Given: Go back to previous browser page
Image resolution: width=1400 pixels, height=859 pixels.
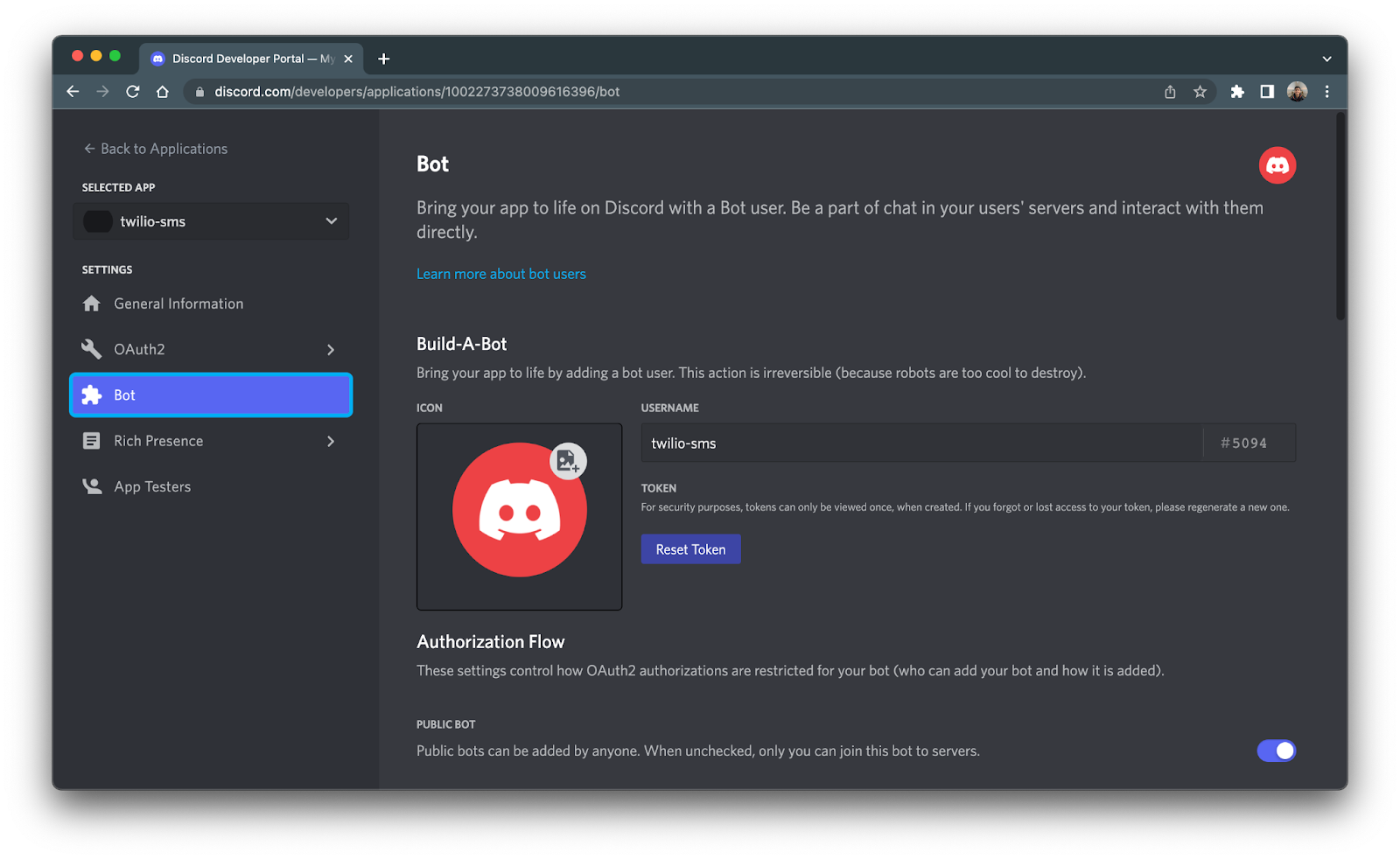Looking at the screenshot, I should tap(73, 92).
